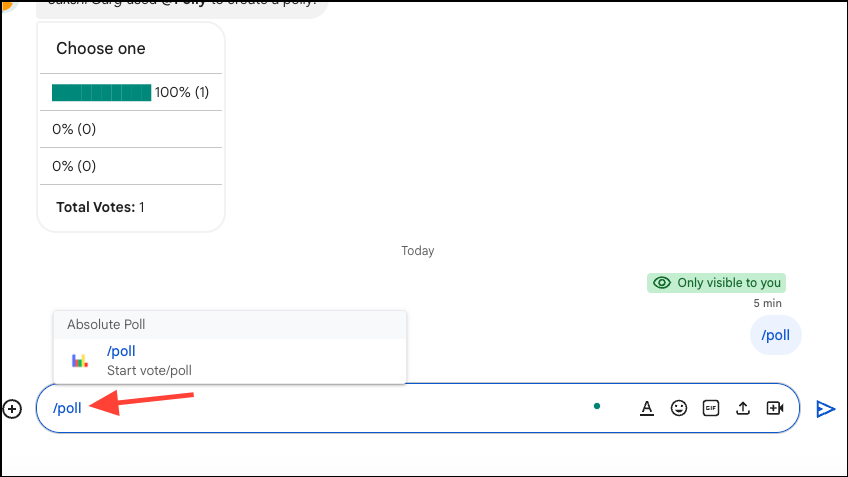Click the eye icon in visibility badge
This screenshot has height=477, width=848.
pos(661,283)
